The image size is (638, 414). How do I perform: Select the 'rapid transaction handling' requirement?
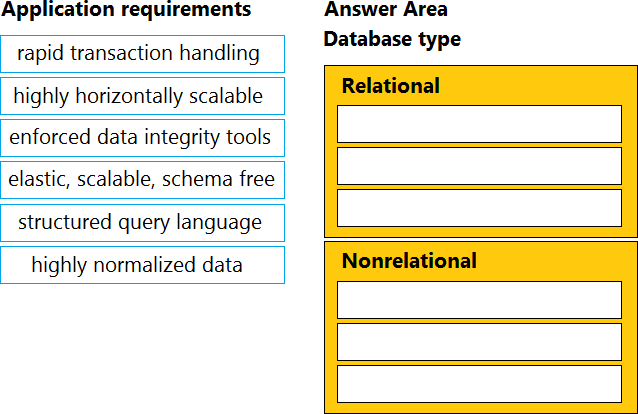coord(142,54)
